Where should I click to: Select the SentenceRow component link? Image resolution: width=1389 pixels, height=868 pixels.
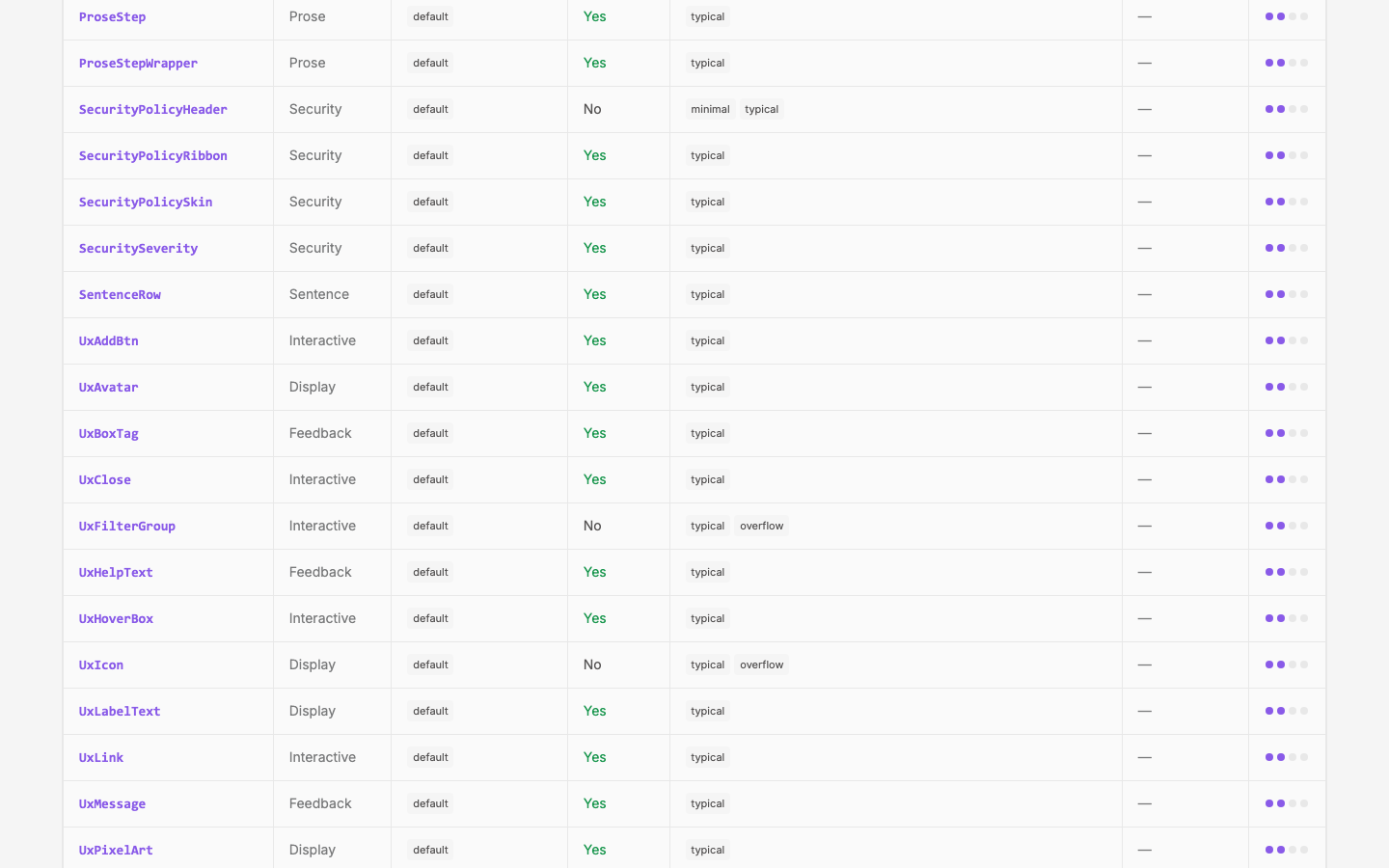coord(120,294)
